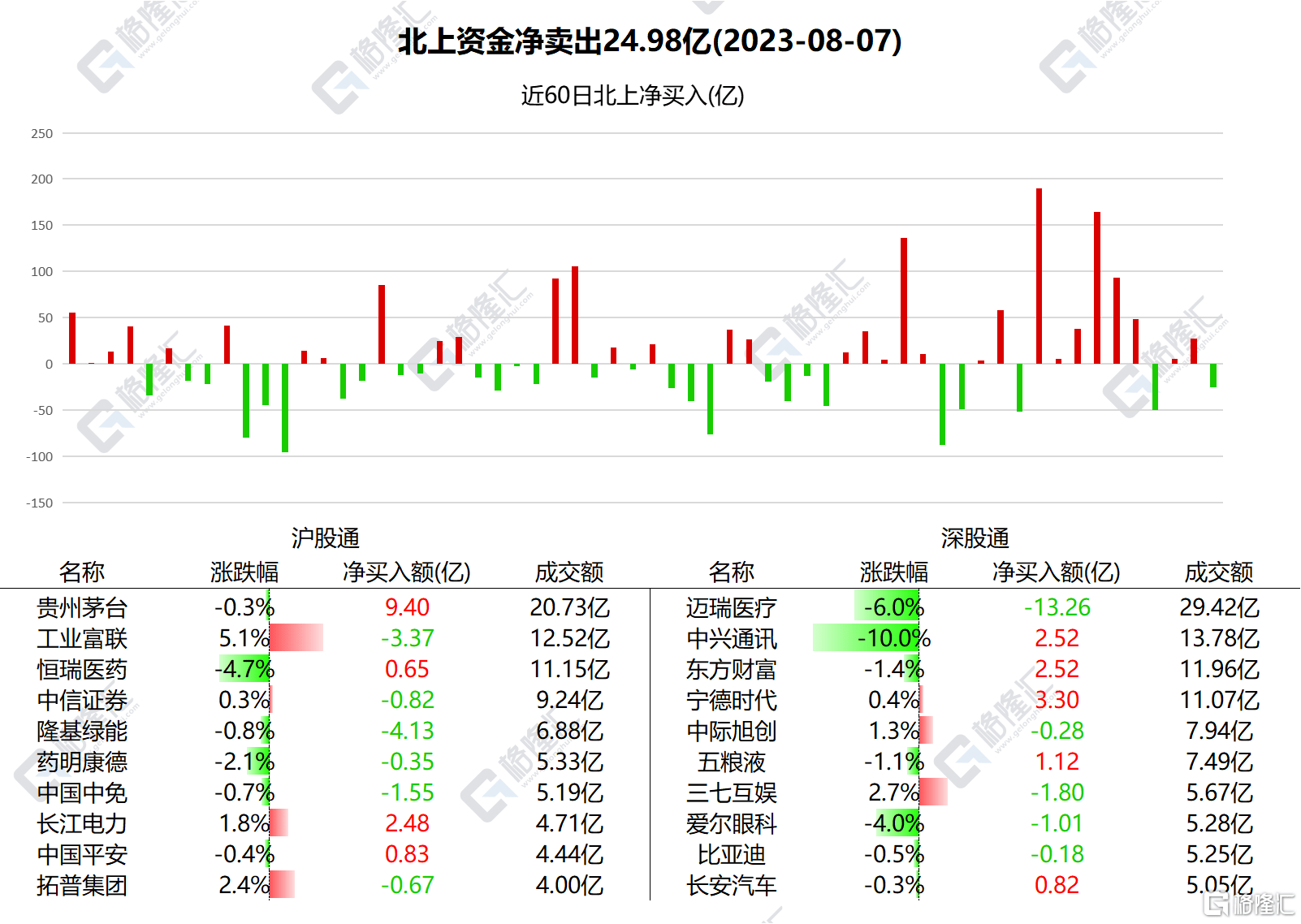Click 宁德时代 net buy value 3.30
The width and height of the screenshot is (1301, 924).
pos(1057,700)
